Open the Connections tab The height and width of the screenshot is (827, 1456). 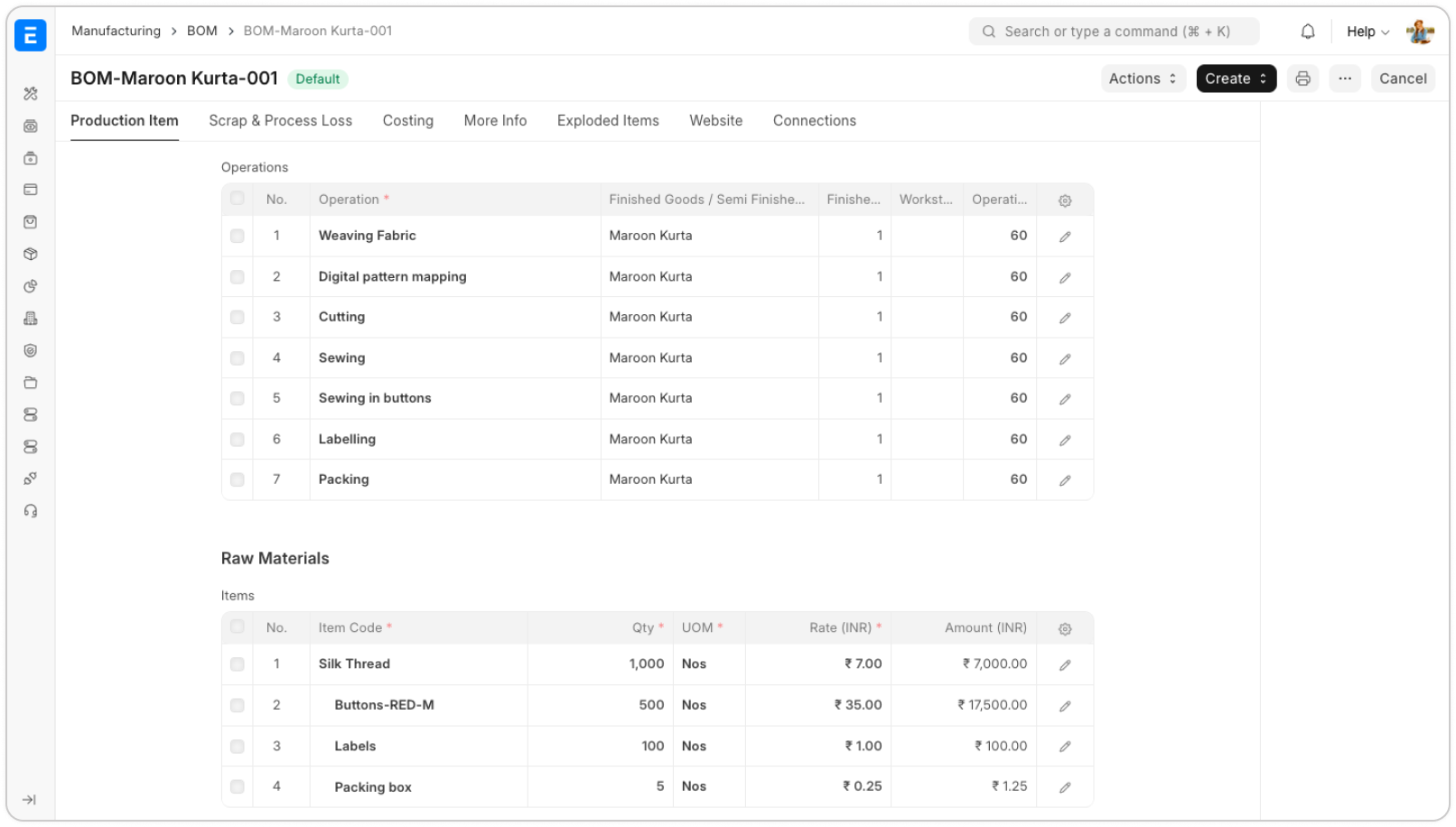click(x=815, y=121)
